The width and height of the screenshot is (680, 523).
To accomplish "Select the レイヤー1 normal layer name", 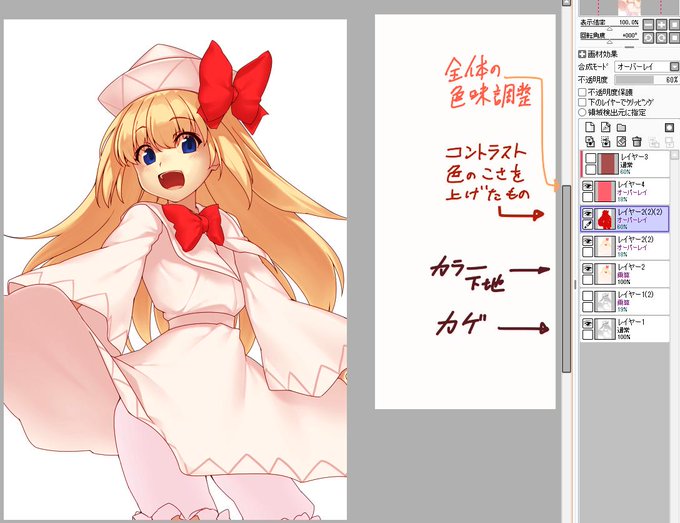I will [631, 322].
